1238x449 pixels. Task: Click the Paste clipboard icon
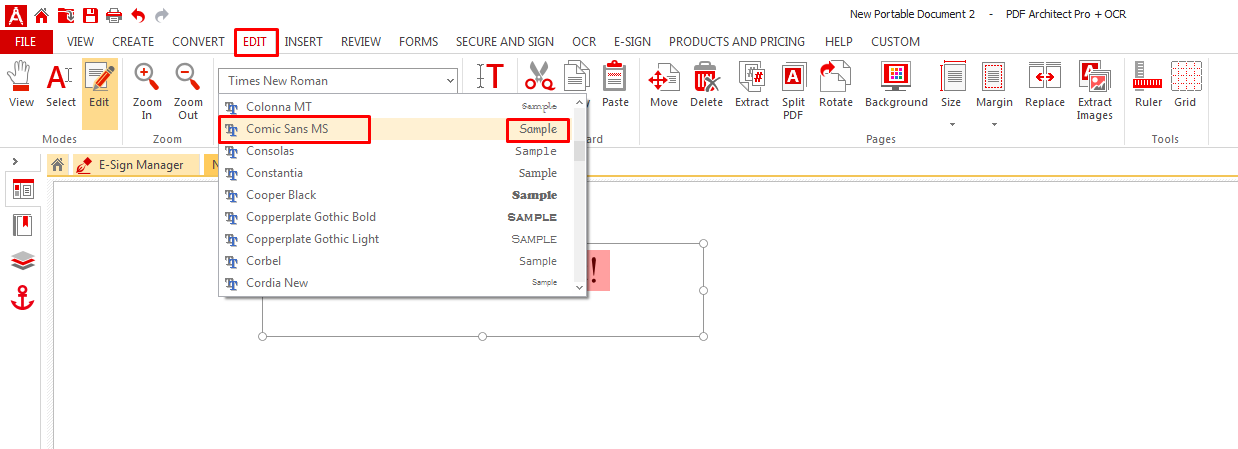coord(616,86)
